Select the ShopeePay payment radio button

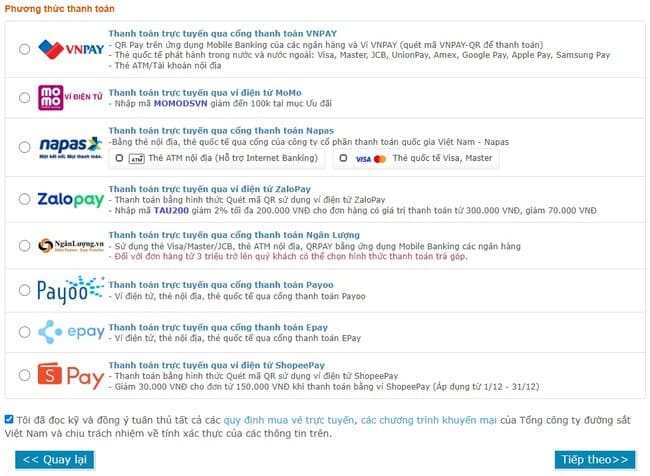pos(24,375)
